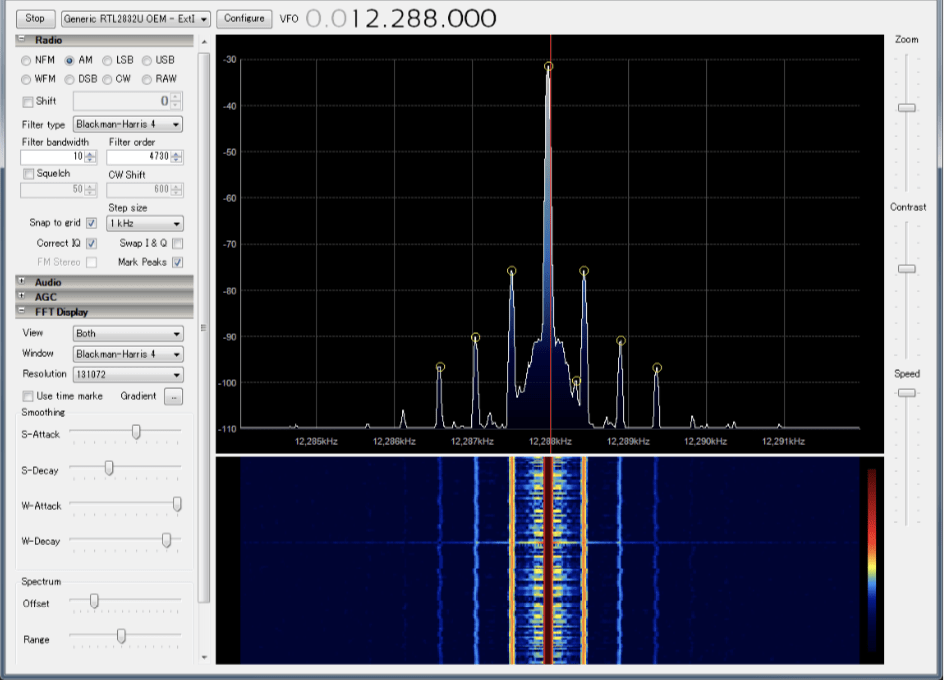Click the S-Decay smoothing slider

coord(109,467)
